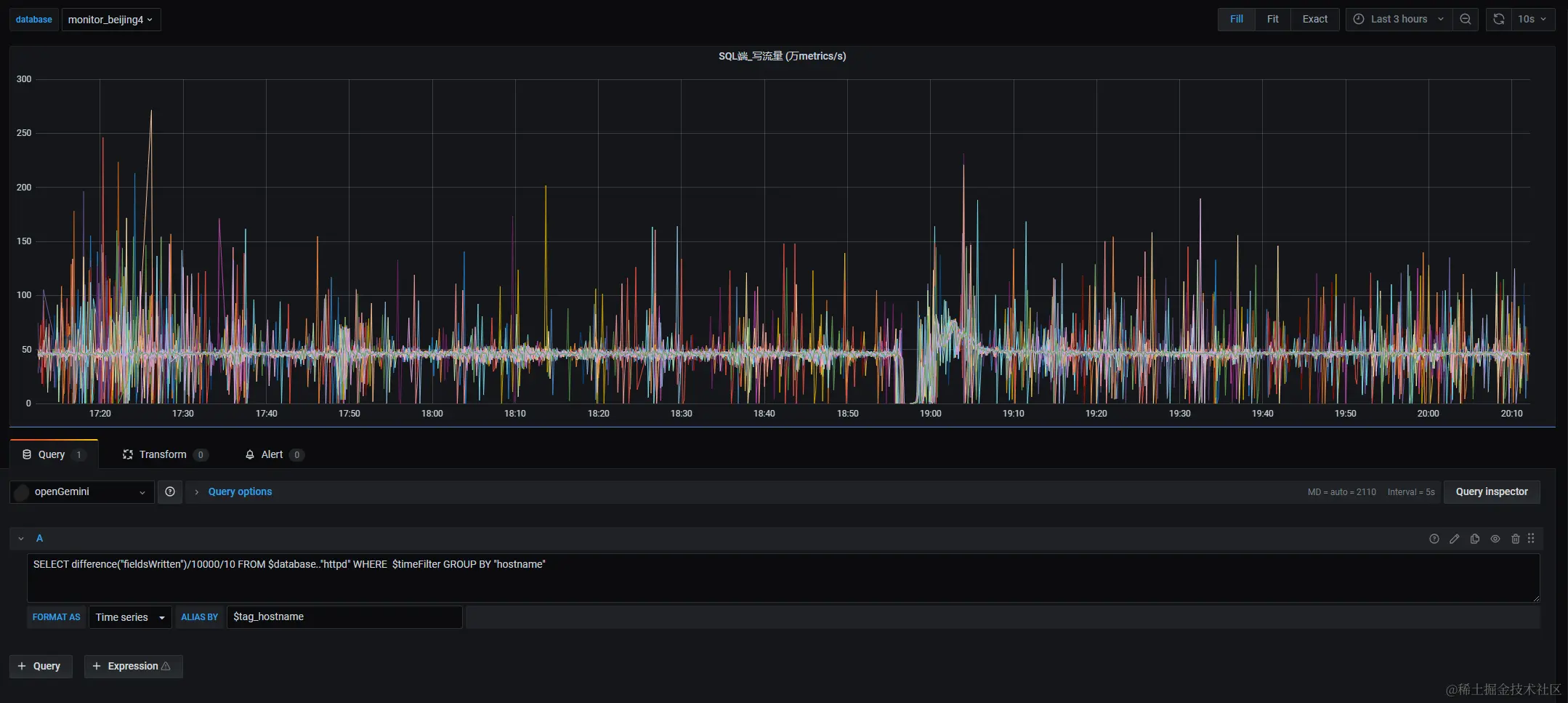
Task: Zoom out the time range with magnifier icon
Action: pos(1466,19)
